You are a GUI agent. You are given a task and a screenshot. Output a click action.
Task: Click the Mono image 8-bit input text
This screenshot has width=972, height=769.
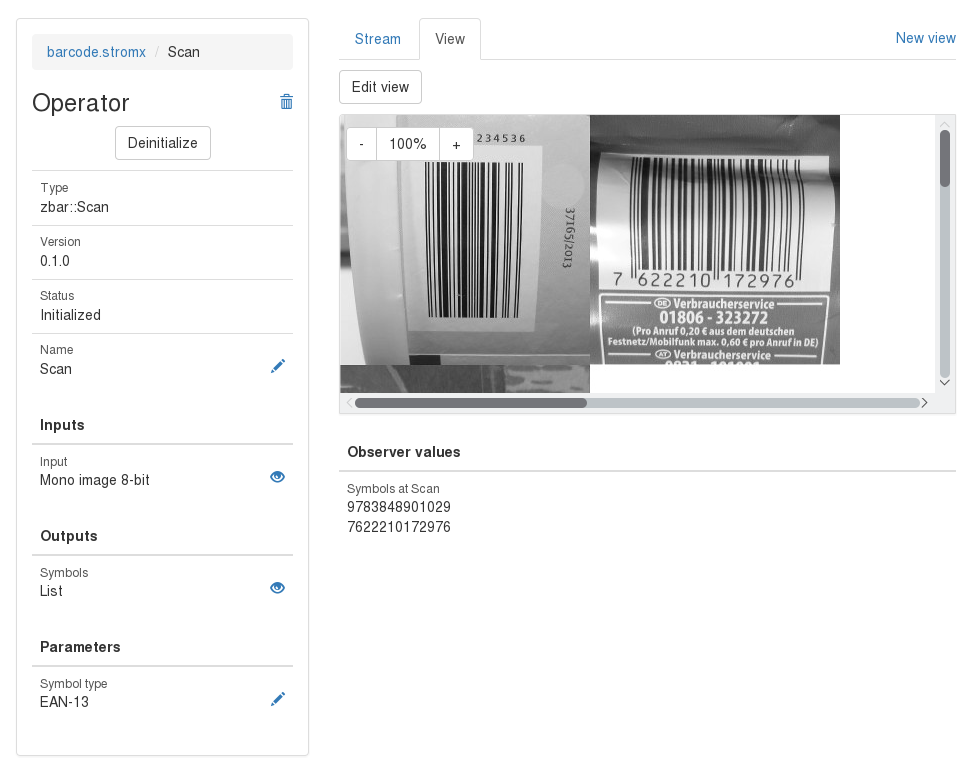click(95, 480)
